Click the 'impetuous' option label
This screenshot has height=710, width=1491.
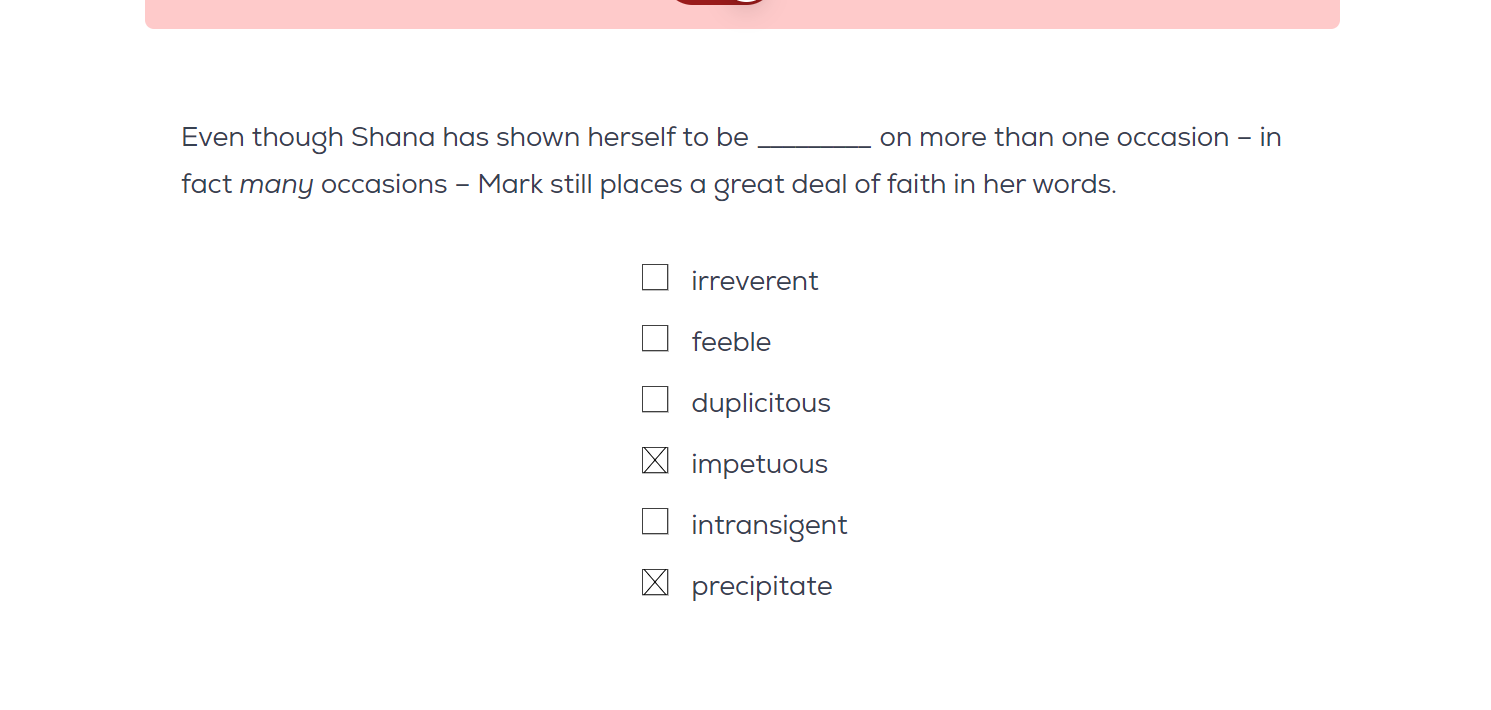759,464
